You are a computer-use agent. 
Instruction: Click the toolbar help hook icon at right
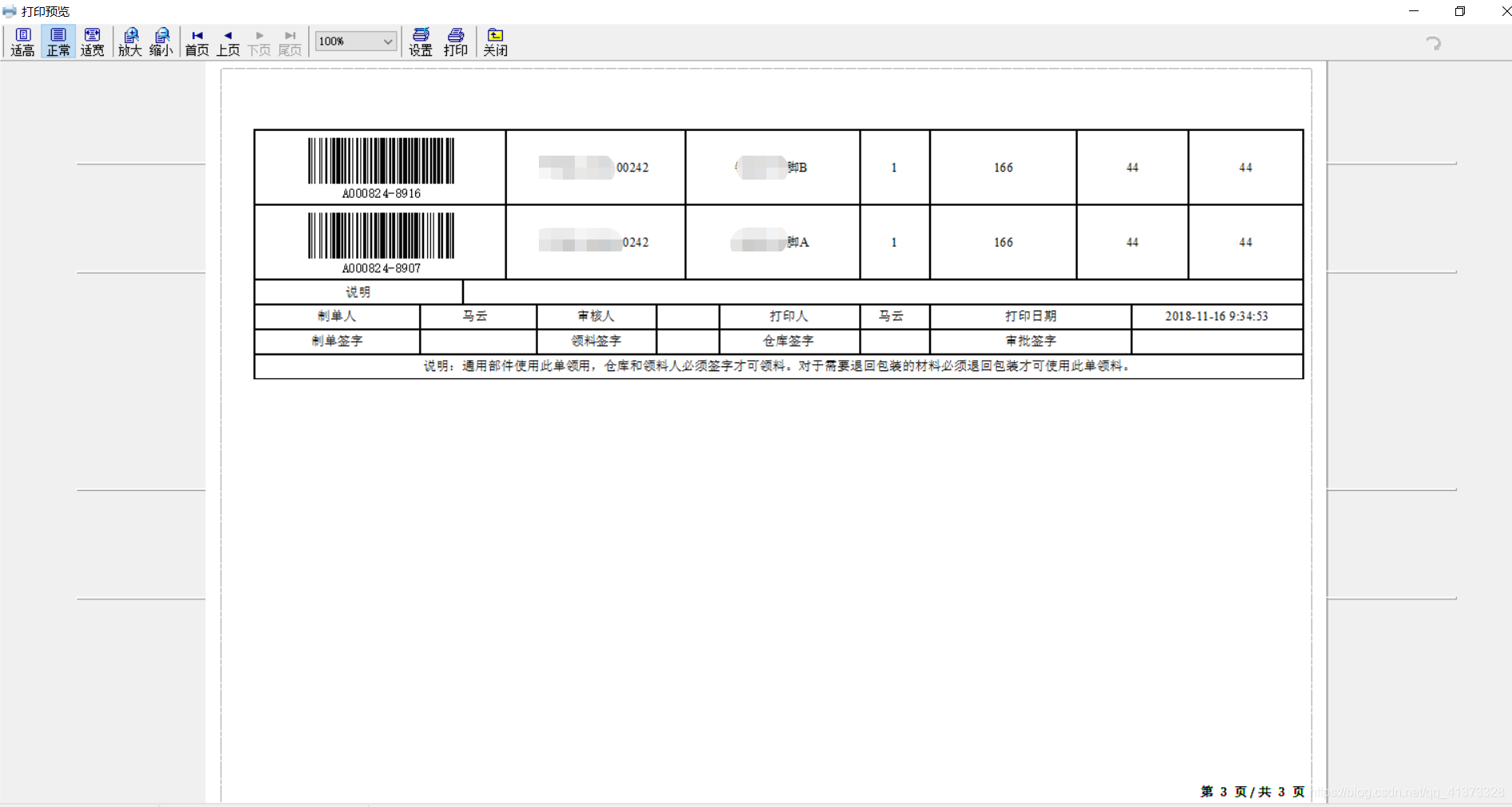coord(1434,43)
